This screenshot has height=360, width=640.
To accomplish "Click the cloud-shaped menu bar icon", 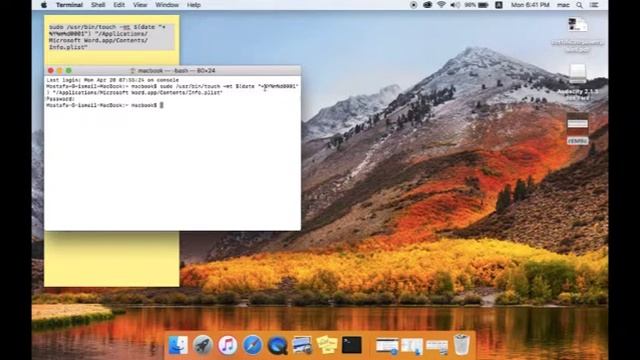I will pos(427,5).
